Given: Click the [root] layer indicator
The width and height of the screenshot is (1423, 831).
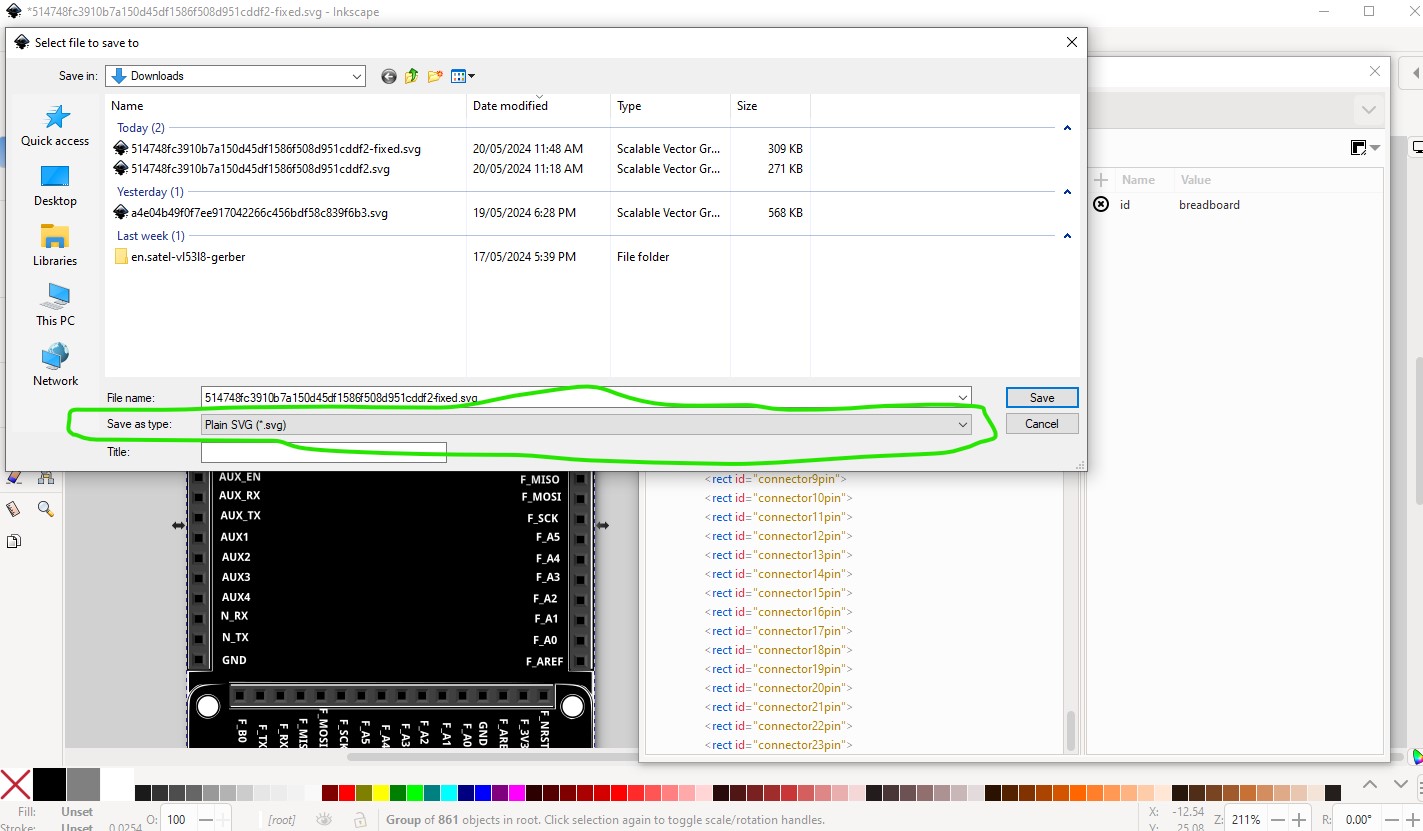Looking at the screenshot, I should [x=281, y=820].
